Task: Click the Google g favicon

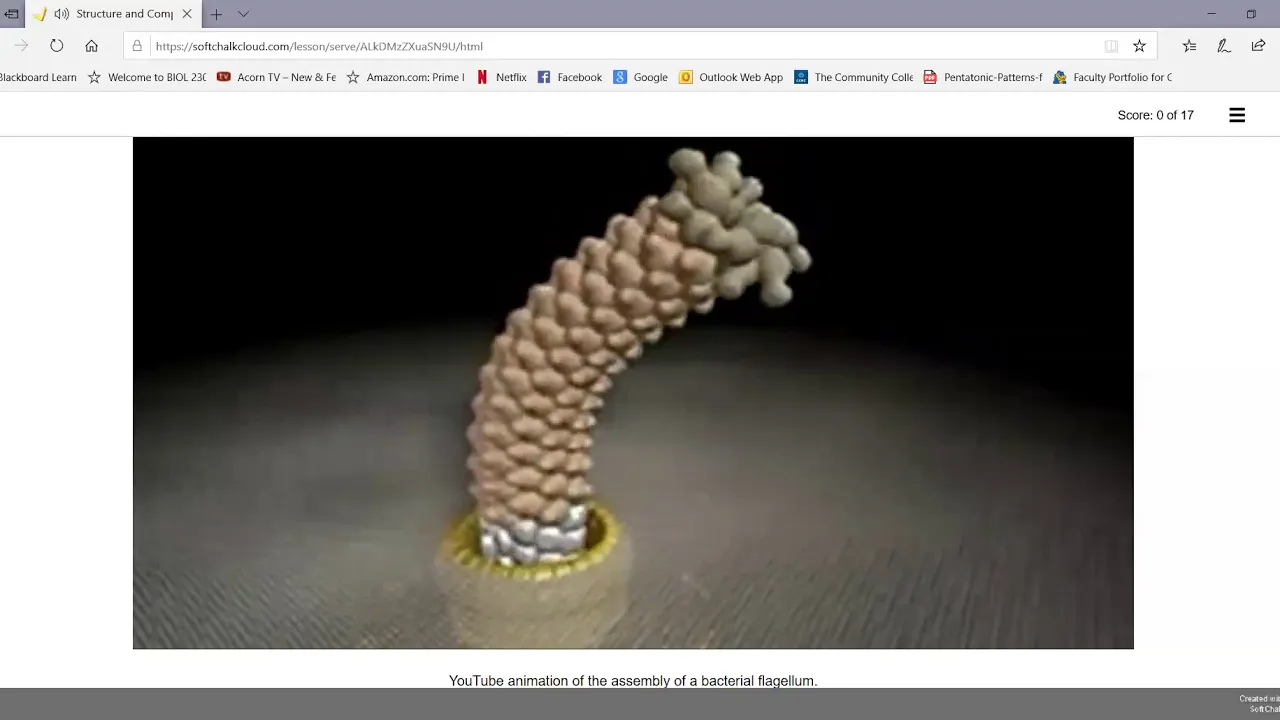Action: click(x=620, y=77)
